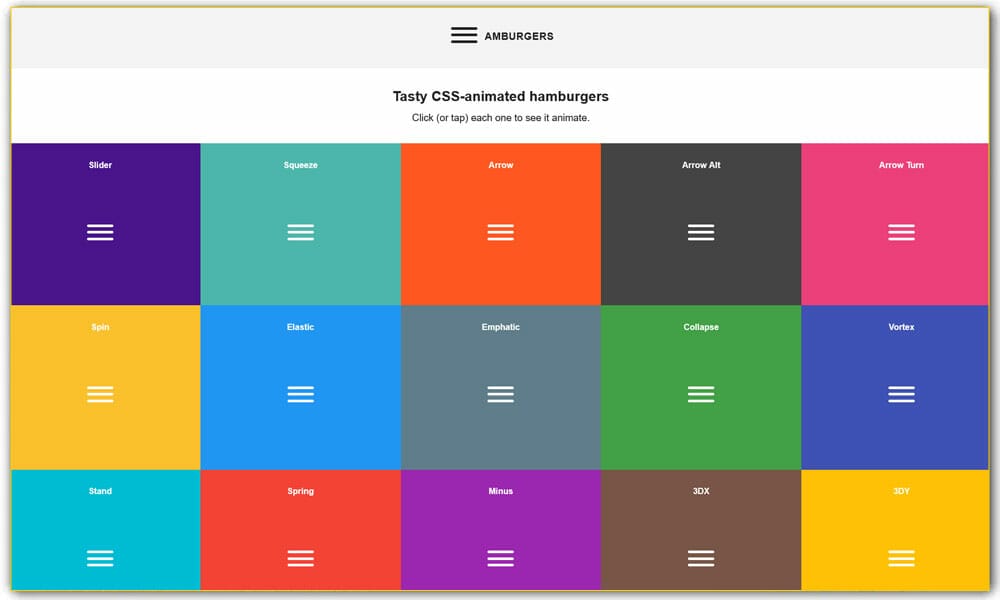Open the header hamburger menu icon
This screenshot has height=600, width=1000.
[x=464, y=35]
